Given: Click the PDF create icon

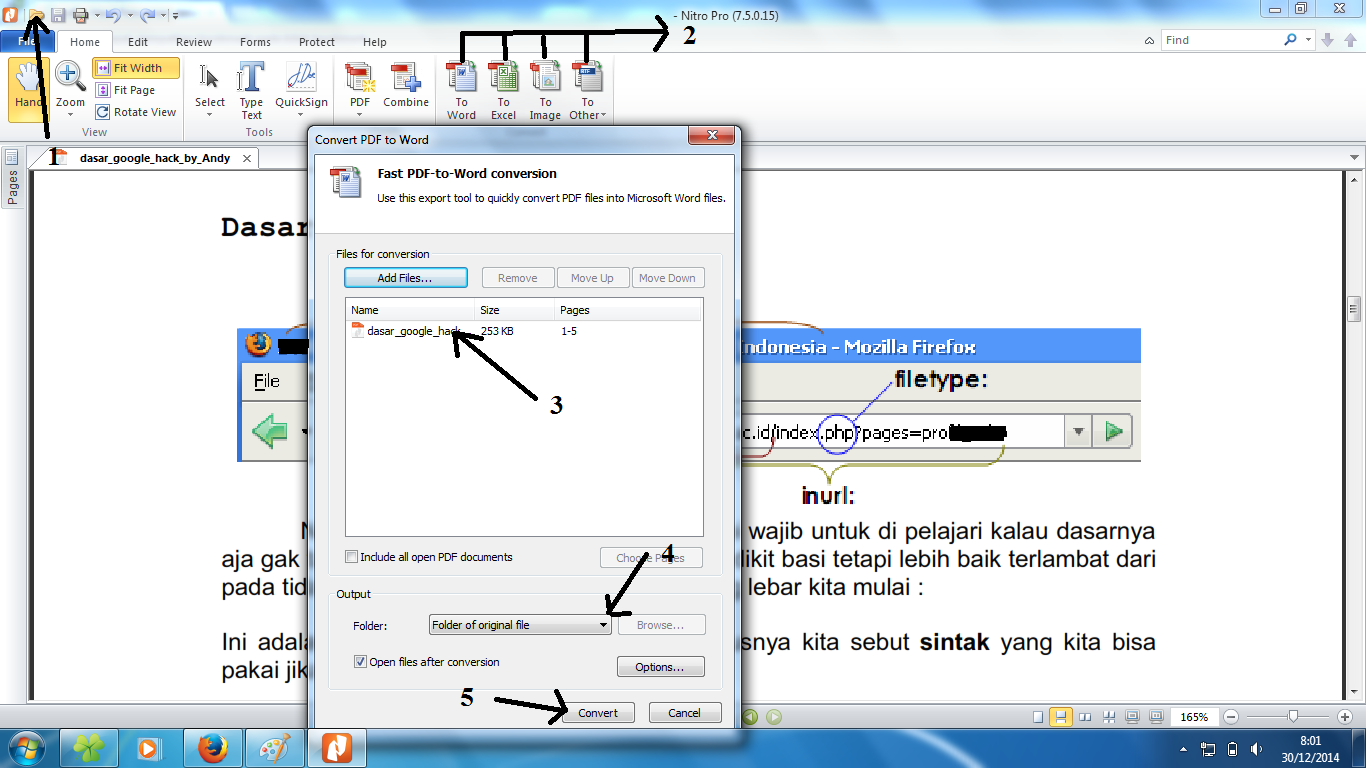Looking at the screenshot, I should [x=359, y=88].
